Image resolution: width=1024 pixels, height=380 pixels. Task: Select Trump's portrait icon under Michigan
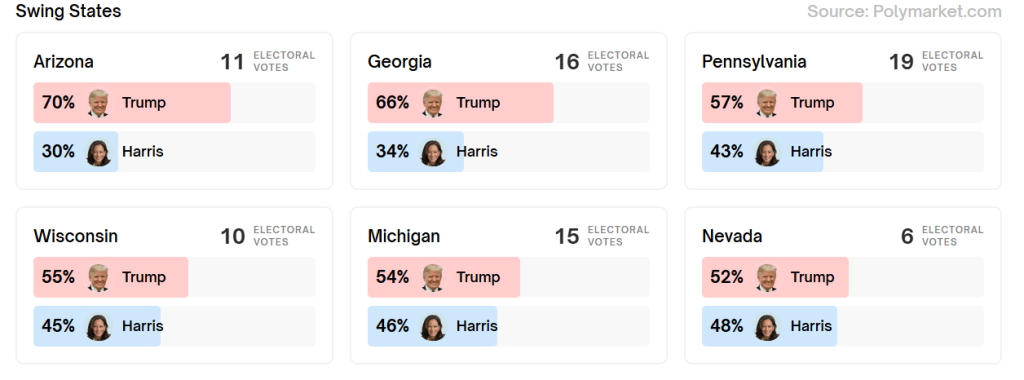(433, 277)
